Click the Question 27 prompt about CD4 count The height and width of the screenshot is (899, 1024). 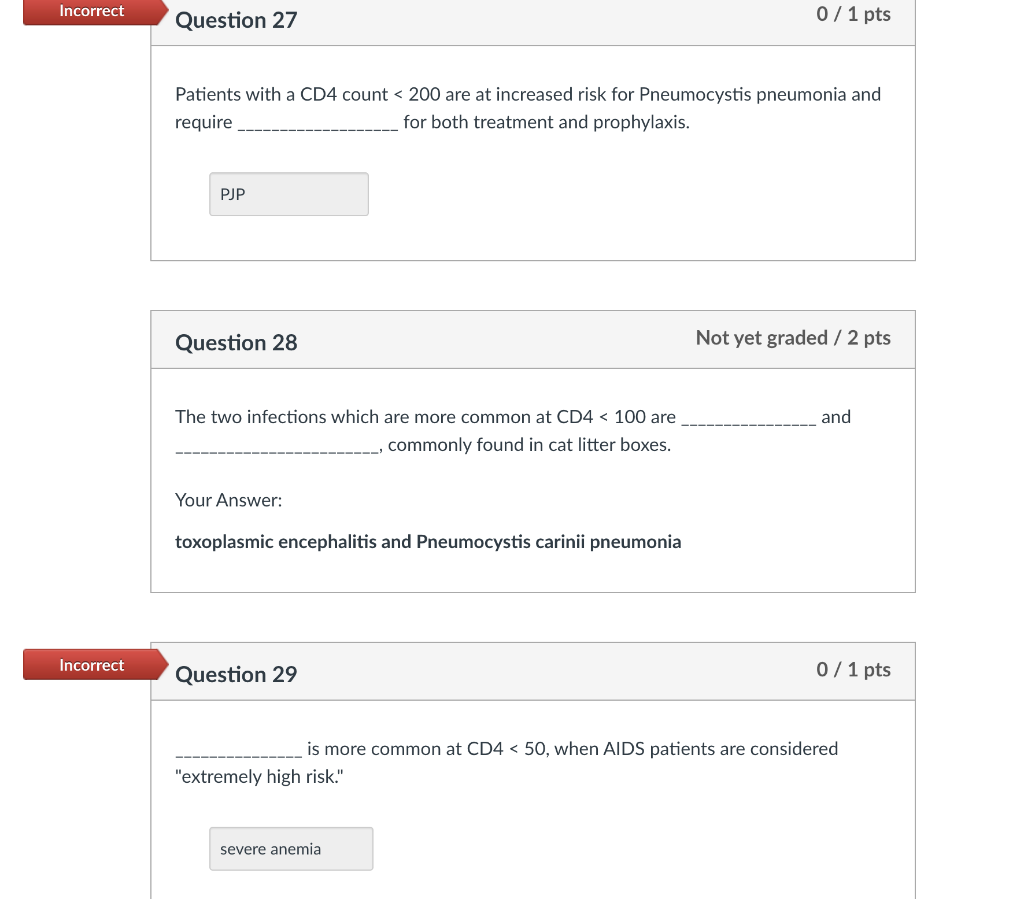coord(527,94)
